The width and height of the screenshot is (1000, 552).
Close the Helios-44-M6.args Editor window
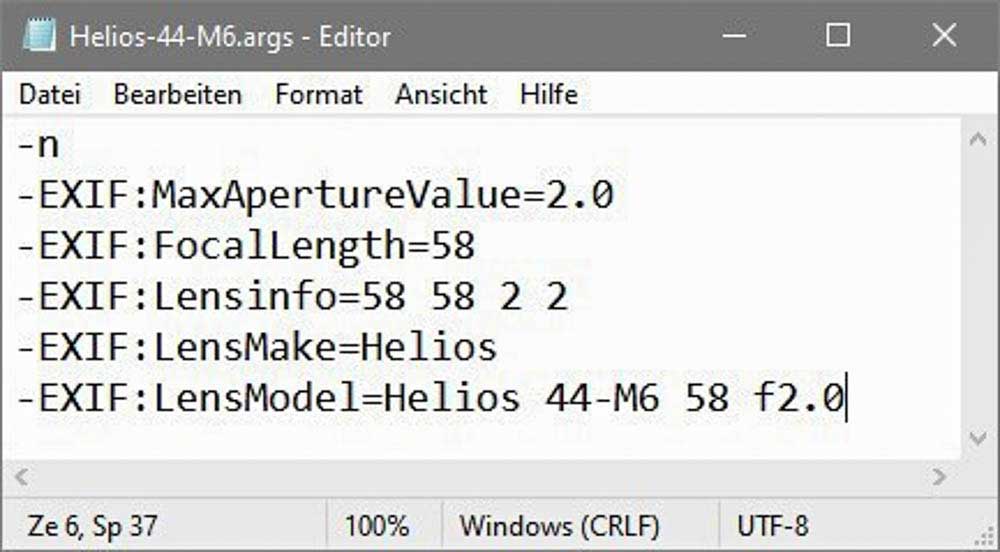943,37
